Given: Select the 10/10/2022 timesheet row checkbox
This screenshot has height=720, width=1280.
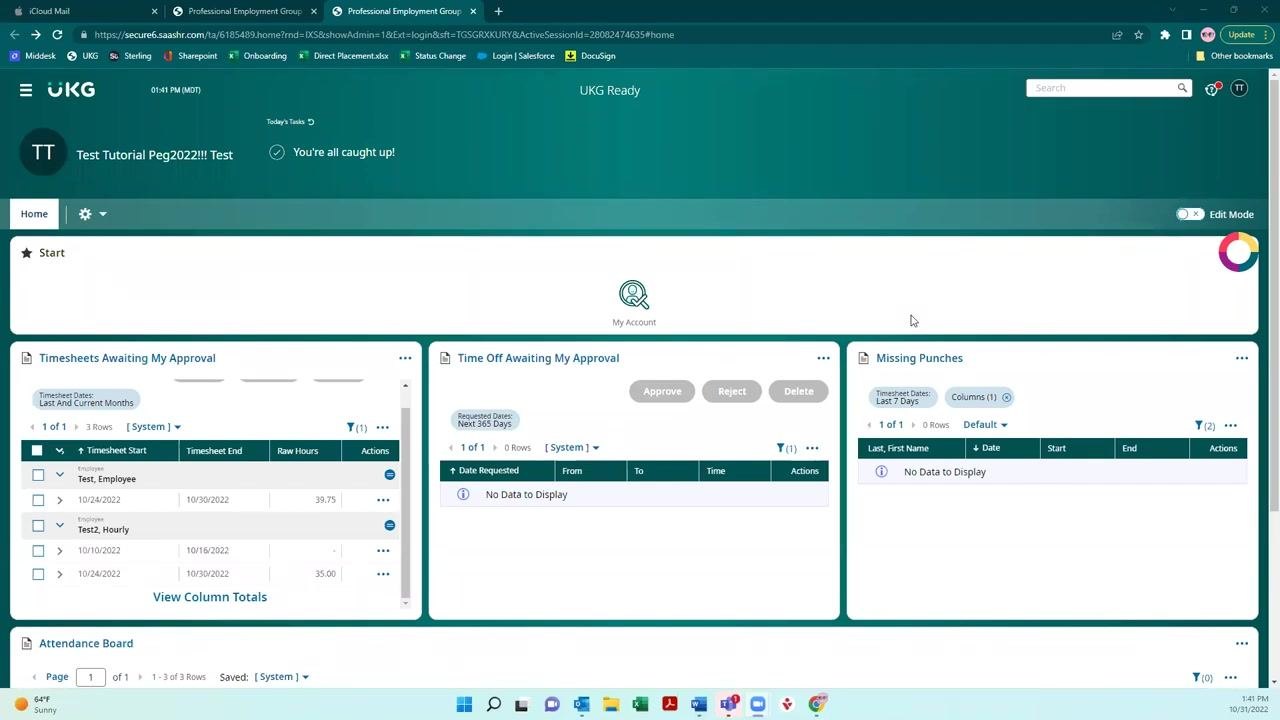Looking at the screenshot, I should 38,551.
